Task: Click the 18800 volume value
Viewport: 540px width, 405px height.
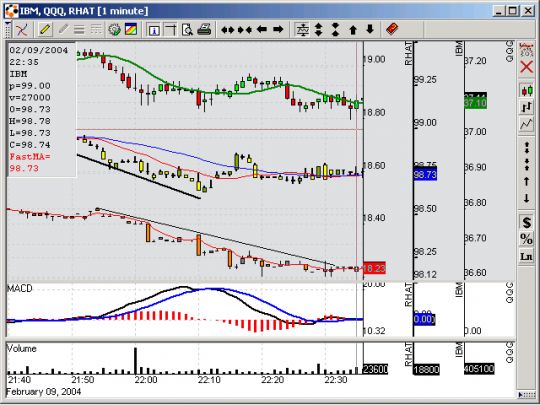Action: (427, 370)
